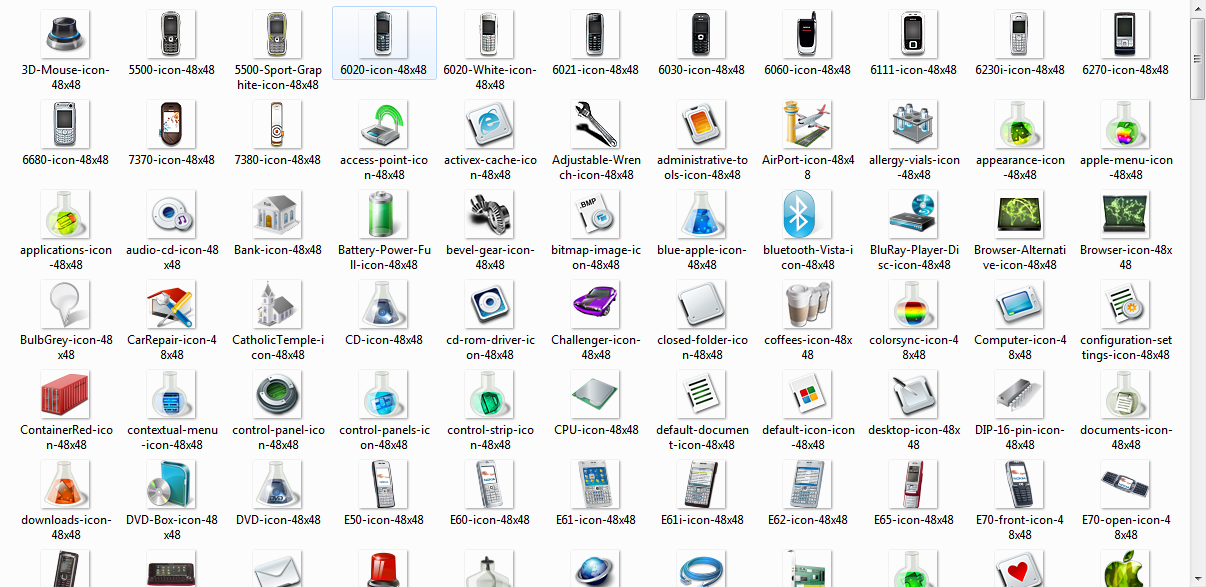
Task: Click the CarRepair-icon-48x48 file
Action: click(x=172, y=304)
